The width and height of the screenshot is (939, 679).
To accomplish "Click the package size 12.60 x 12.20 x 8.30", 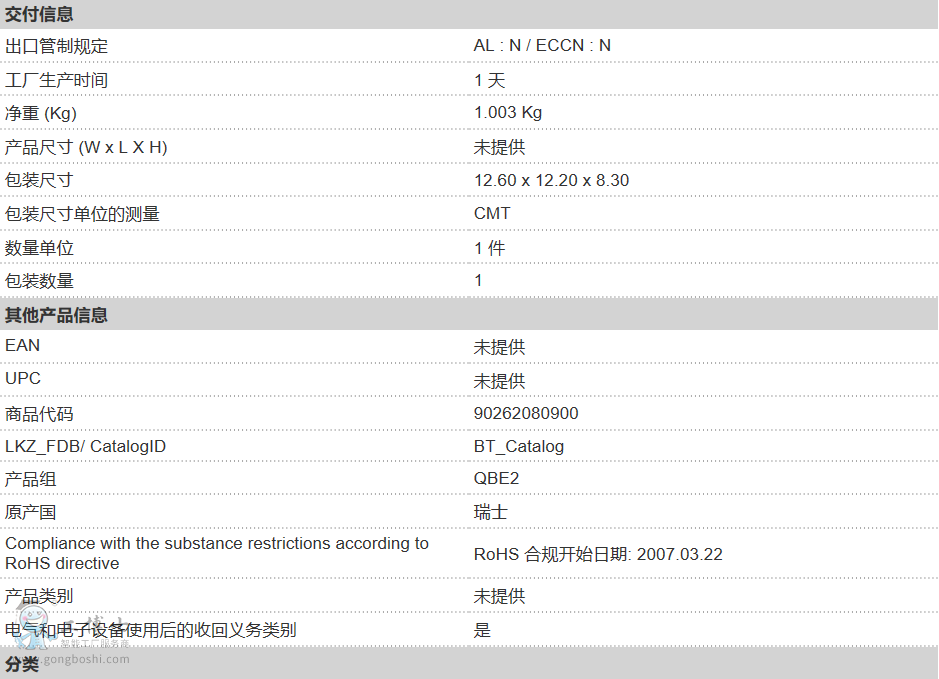I will click(551, 181).
